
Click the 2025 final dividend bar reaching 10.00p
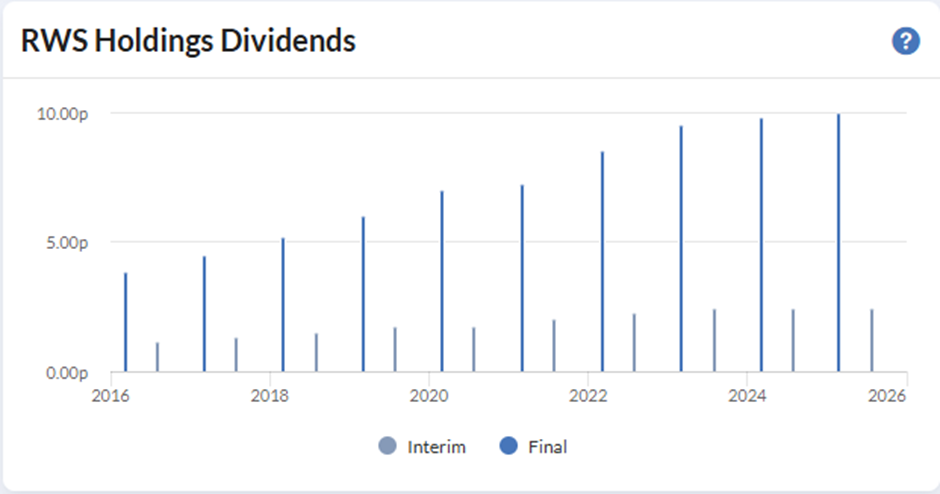pos(839,243)
